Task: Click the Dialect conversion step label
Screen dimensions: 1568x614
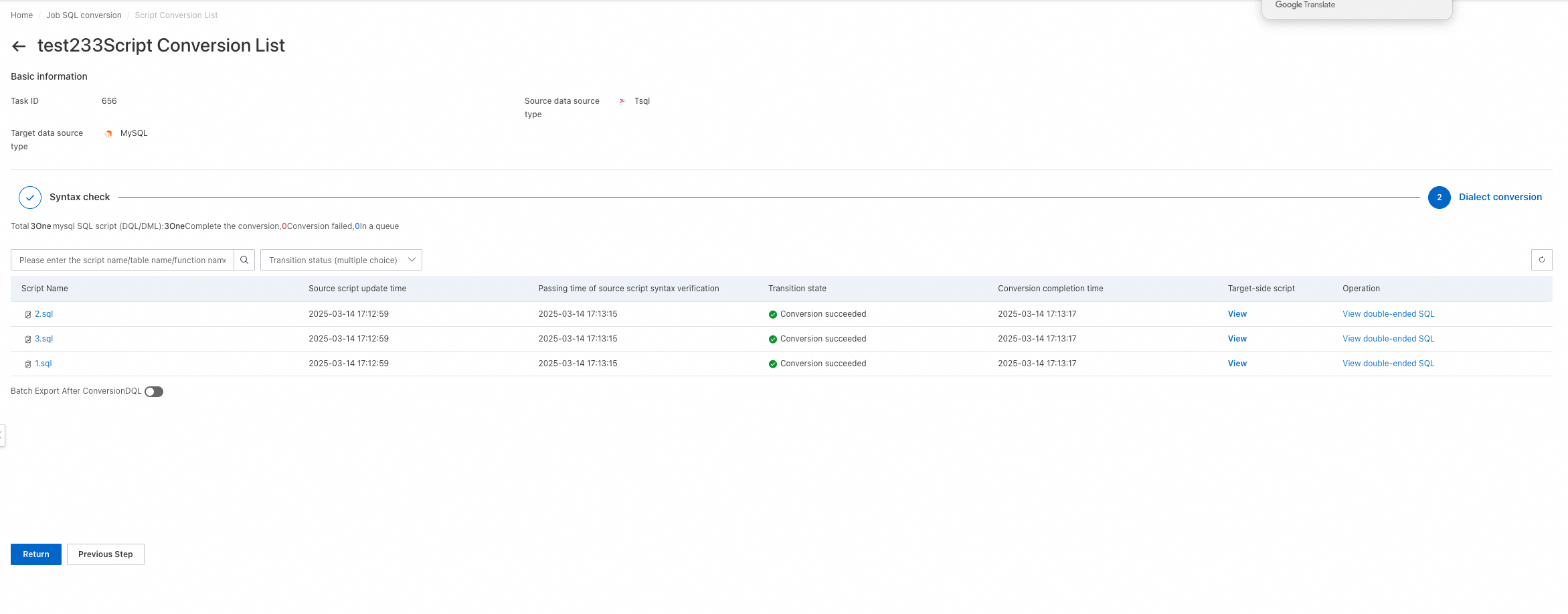Action: click(x=1500, y=197)
